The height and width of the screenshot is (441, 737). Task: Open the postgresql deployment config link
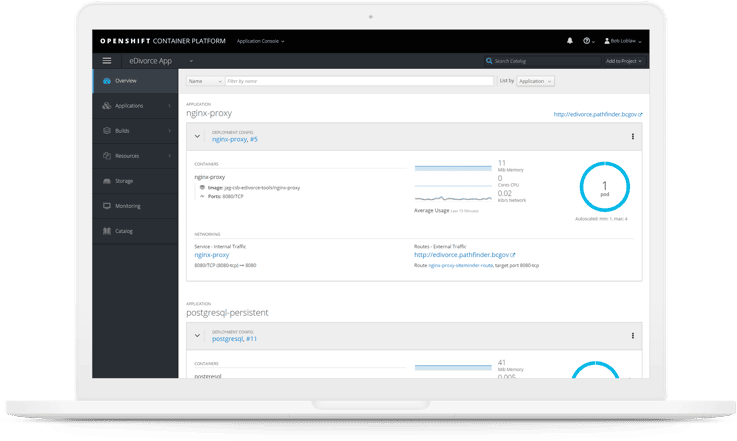tap(227, 339)
